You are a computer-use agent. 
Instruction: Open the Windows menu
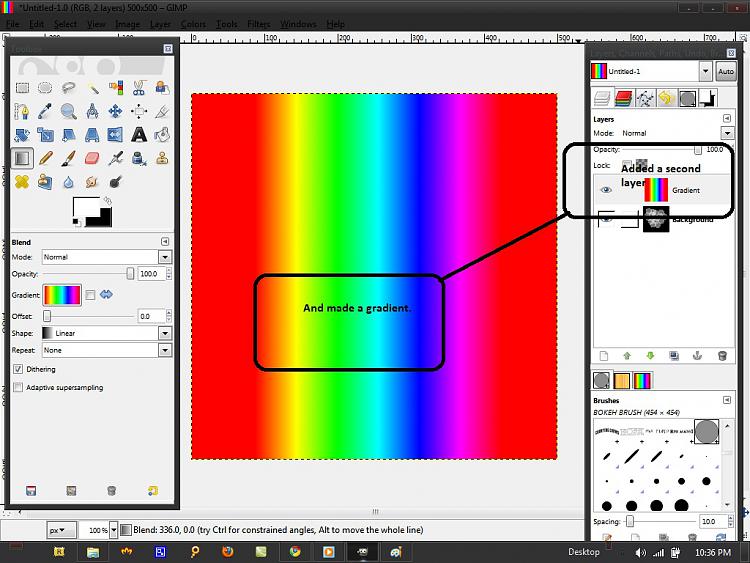tap(298, 24)
